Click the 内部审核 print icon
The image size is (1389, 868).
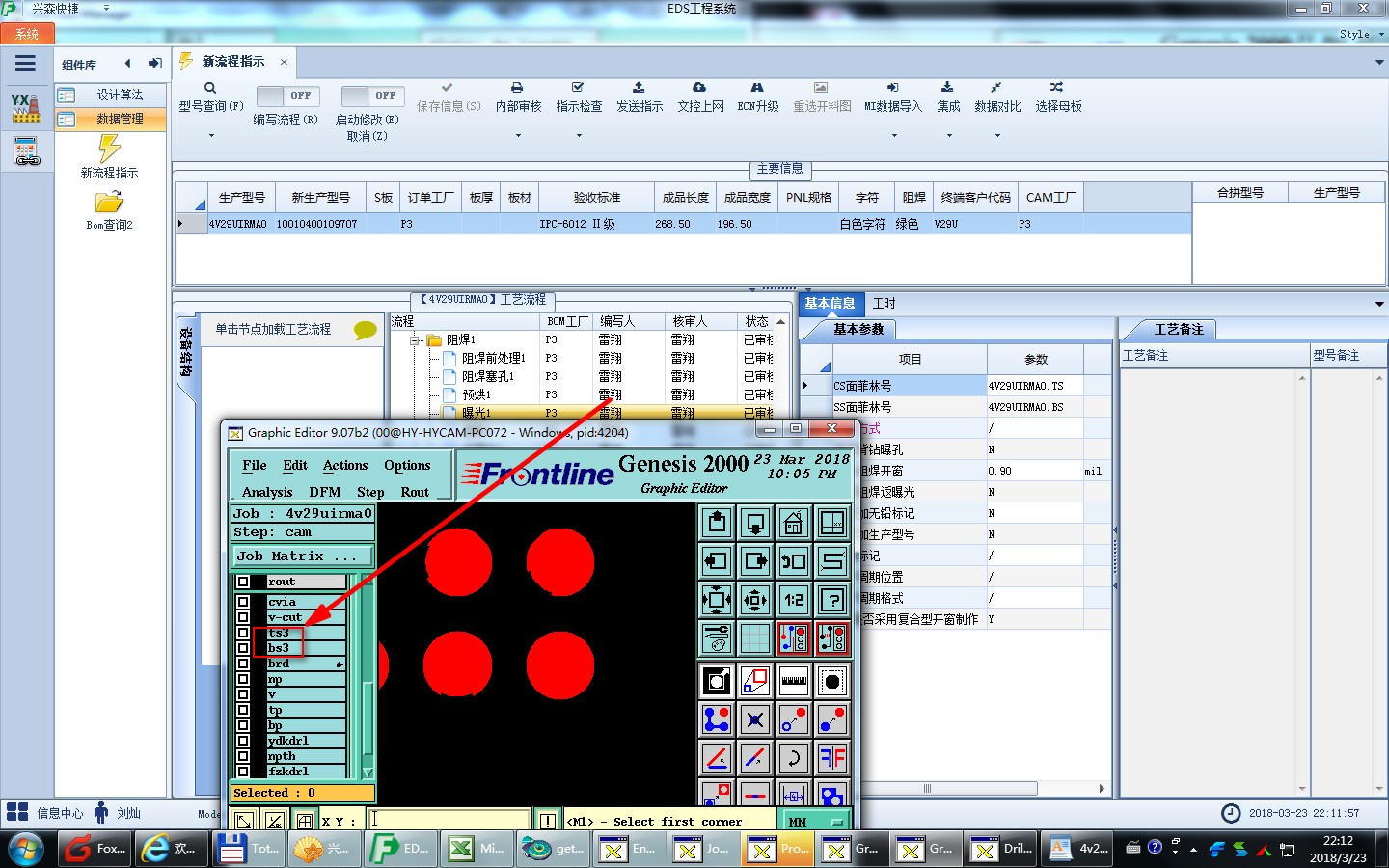click(517, 87)
